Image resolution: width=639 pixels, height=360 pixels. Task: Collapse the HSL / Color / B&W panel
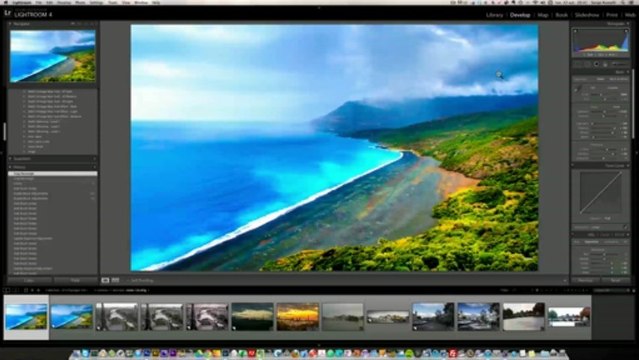click(628, 235)
